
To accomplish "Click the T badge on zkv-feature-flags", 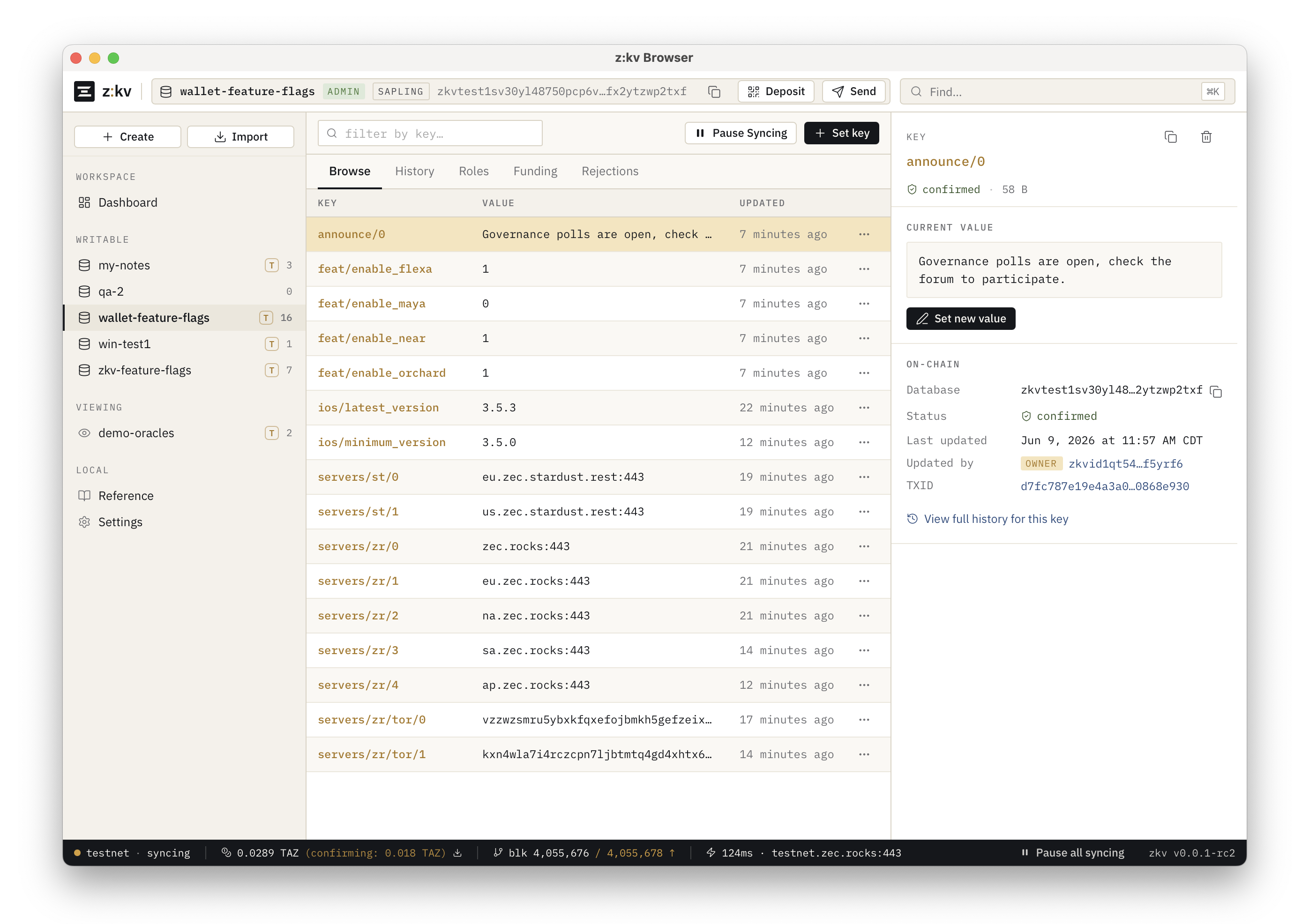I will [272, 370].
